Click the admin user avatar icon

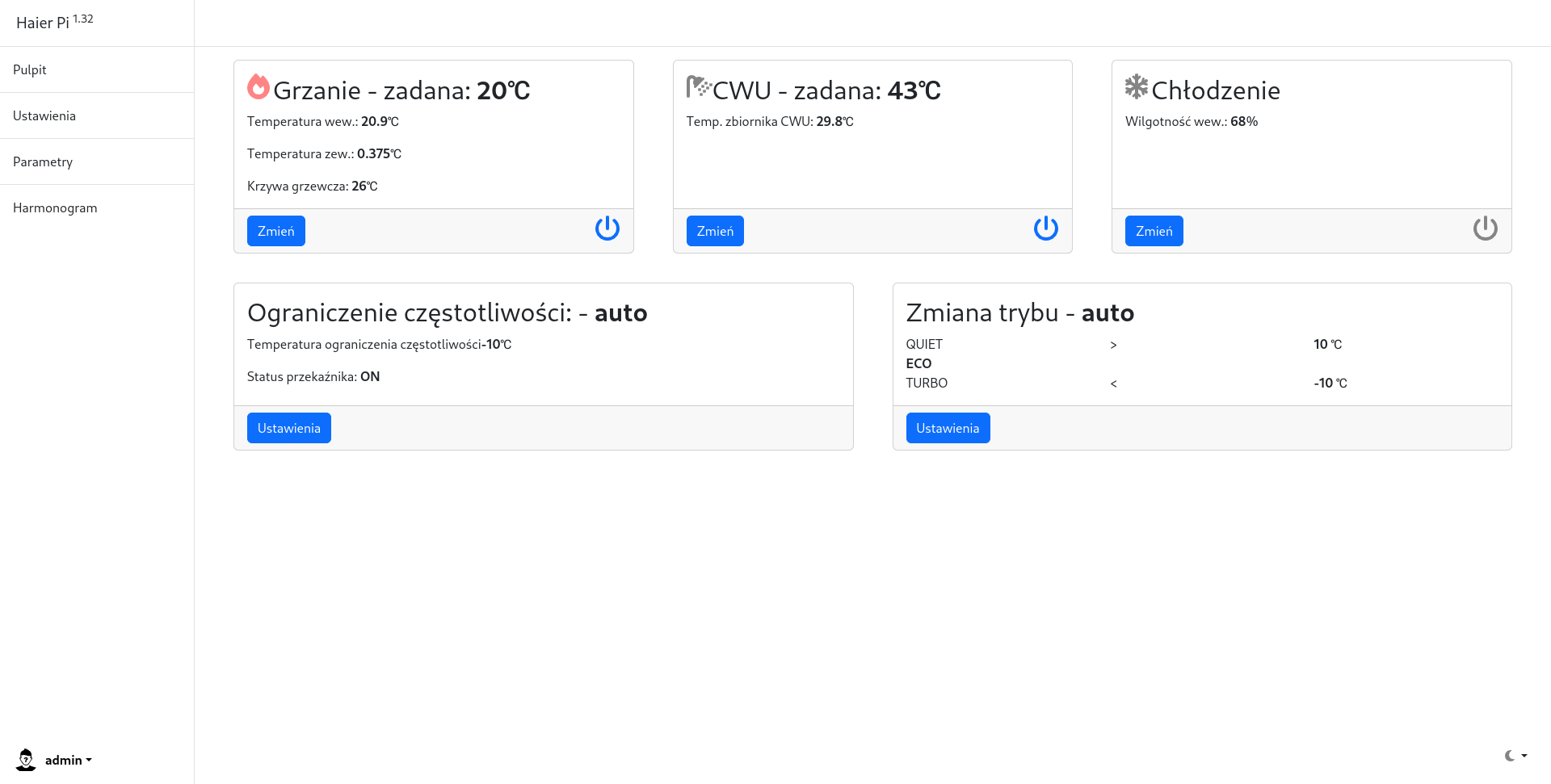[26, 760]
